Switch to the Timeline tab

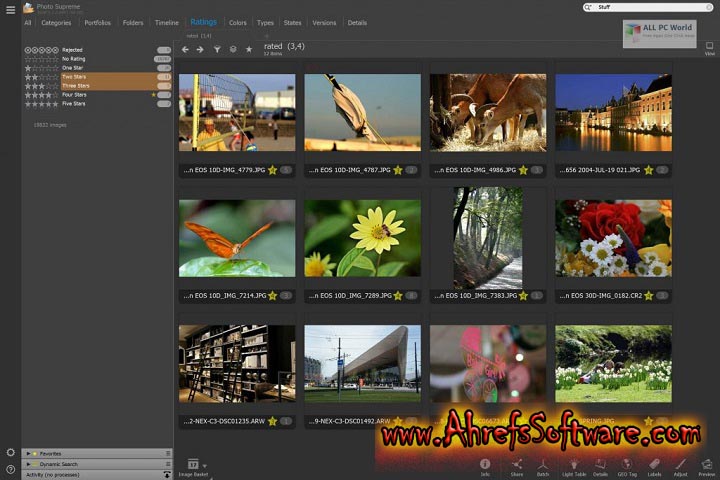(167, 23)
